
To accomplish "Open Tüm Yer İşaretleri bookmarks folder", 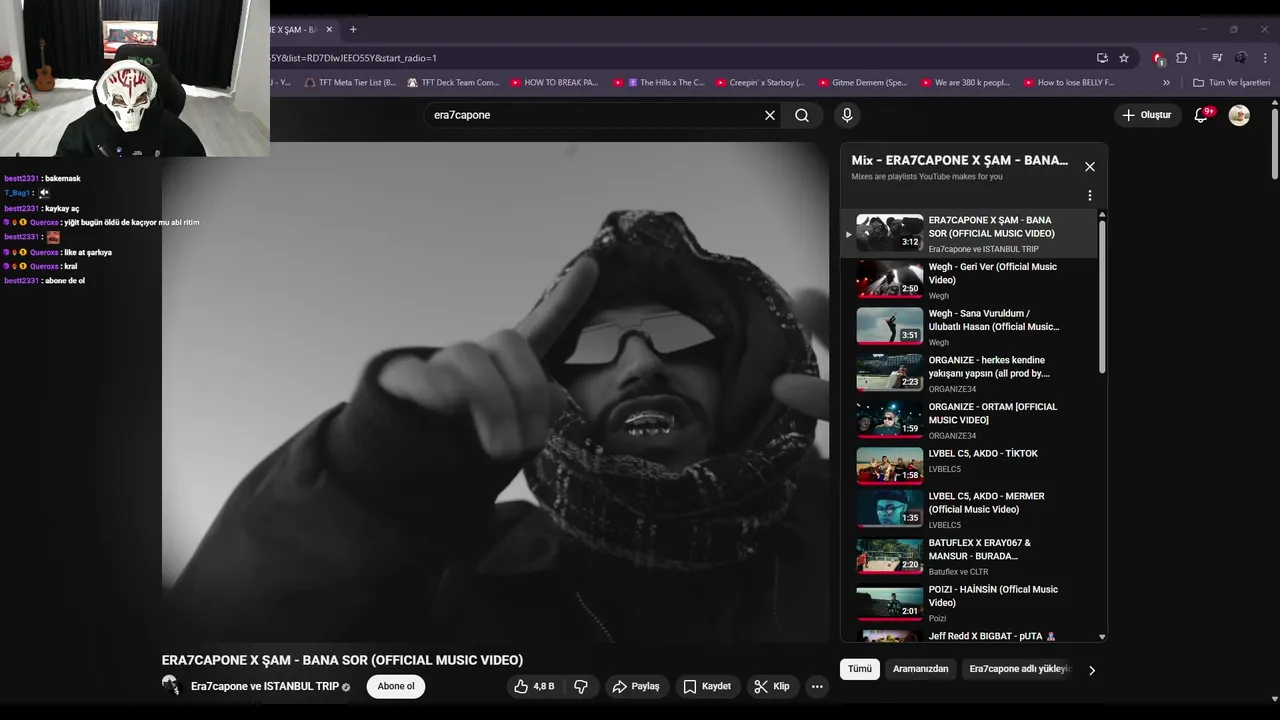I will [1232, 83].
